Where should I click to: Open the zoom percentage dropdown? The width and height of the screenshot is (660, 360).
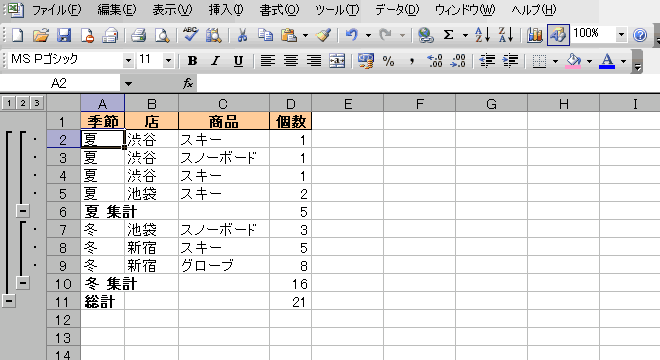[621, 35]
